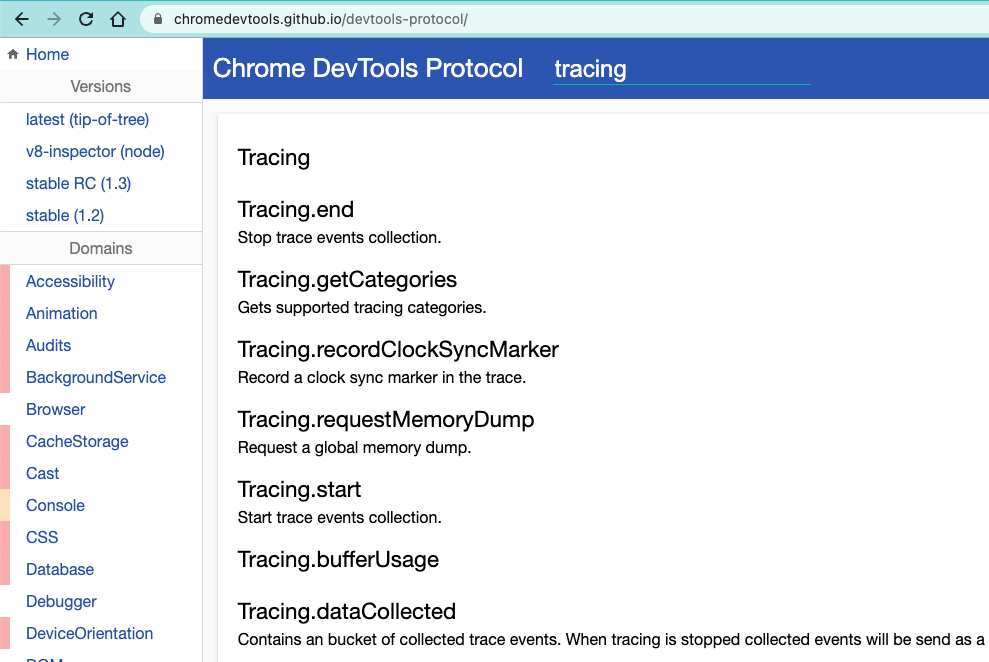Open the Debugger domain
This screenshot has height=662, width=989.
pos(61,601)
